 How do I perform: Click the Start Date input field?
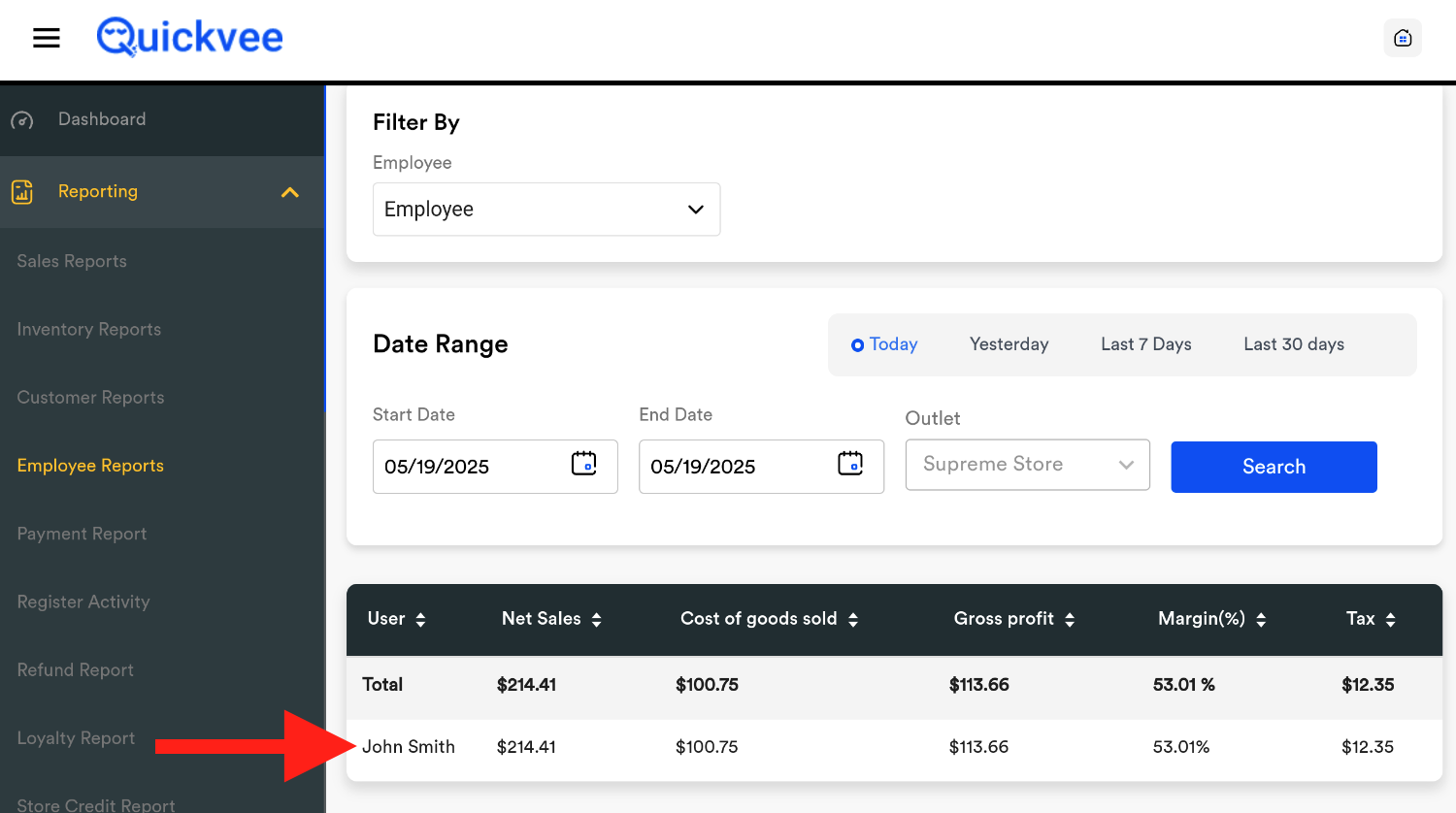click(466, 467)
